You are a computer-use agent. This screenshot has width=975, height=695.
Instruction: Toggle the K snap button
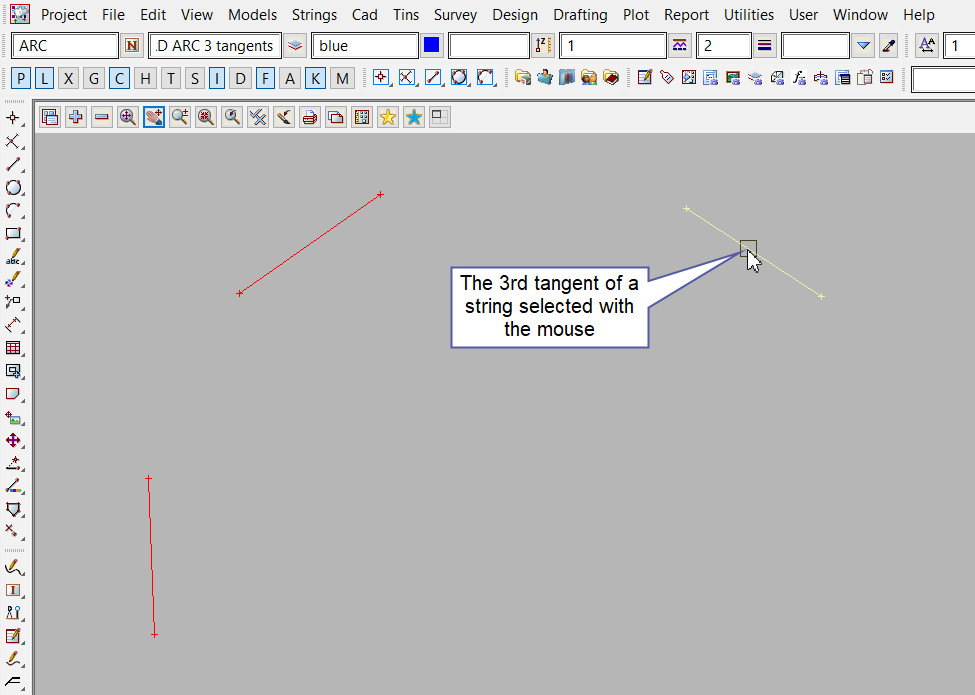[x=315, y=78]
